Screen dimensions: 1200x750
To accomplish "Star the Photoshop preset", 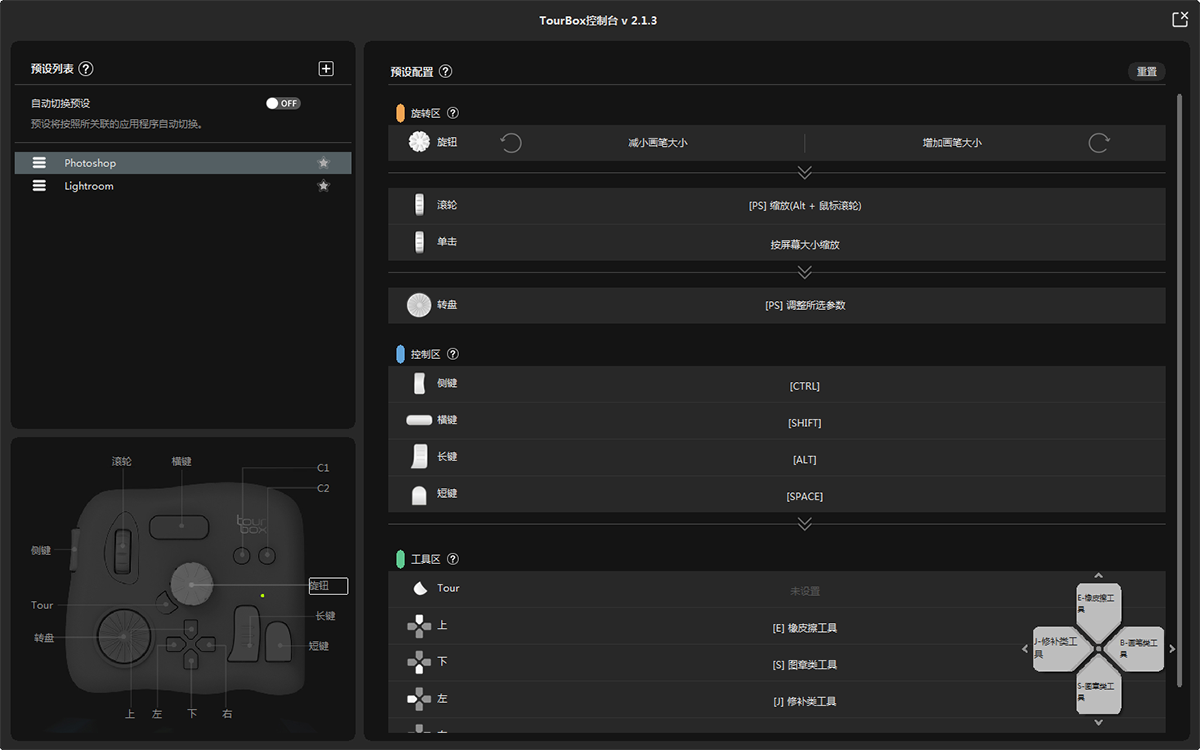I will pyautogui.click(x=323, y=163).
